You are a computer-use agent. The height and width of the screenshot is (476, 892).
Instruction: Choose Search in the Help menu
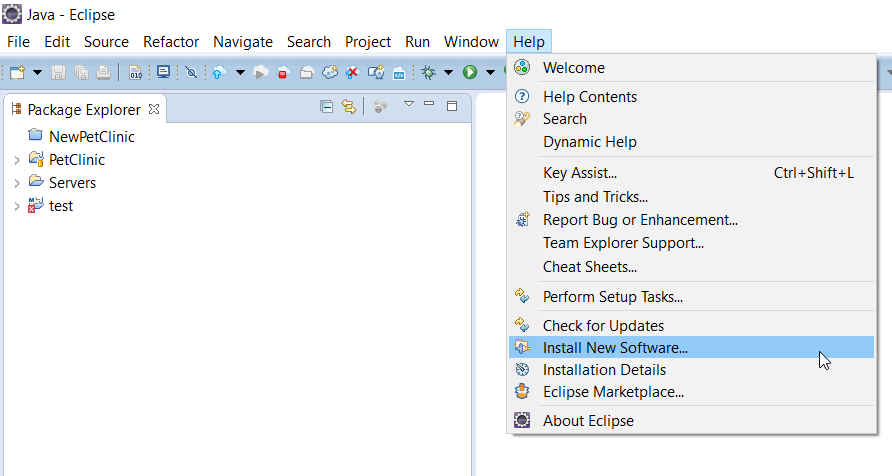tap(691, 119)
